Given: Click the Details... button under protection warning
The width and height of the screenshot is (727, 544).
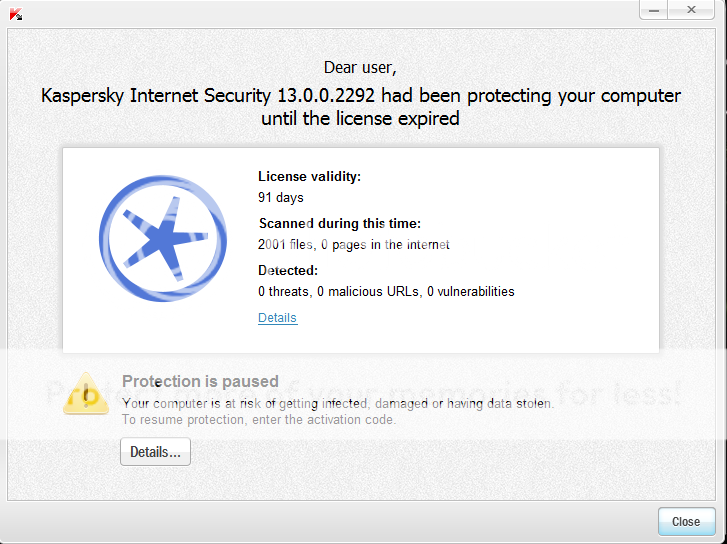Looking at the screenshot, I should tap(155, 452).
